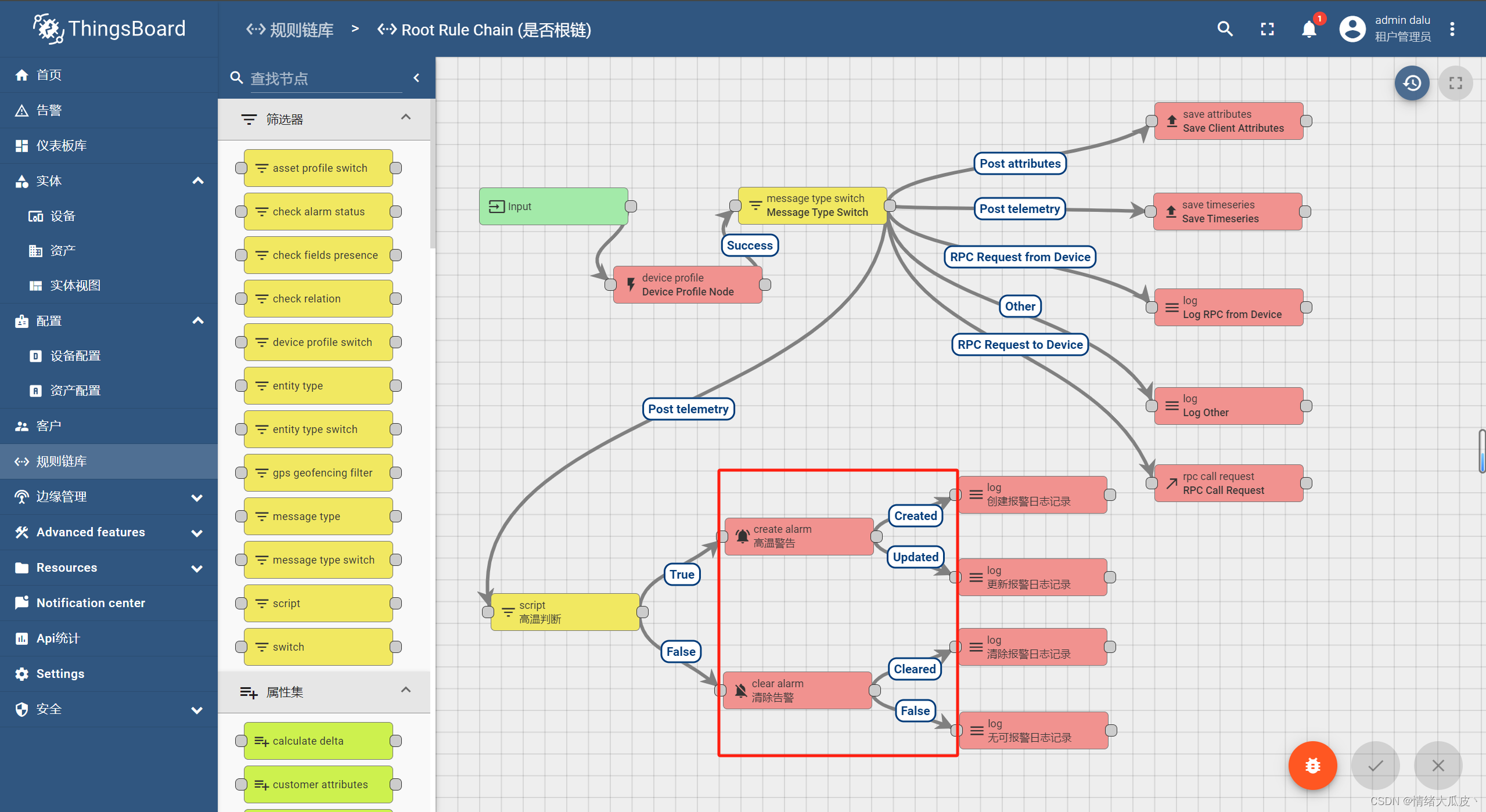Open 实体视图 in sidebar
1486x812 pixels.
pyautogui.click(x=109, y=286)
